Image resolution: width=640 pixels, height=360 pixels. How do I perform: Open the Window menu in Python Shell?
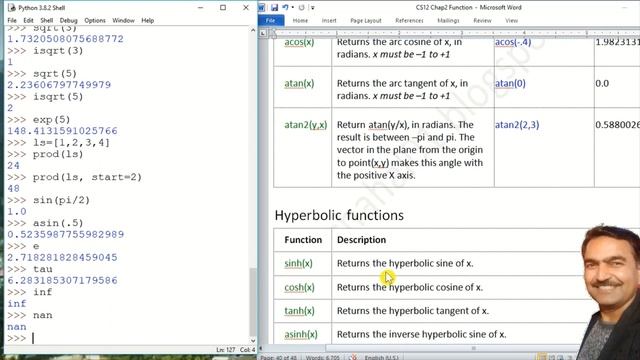pos(123,20)
